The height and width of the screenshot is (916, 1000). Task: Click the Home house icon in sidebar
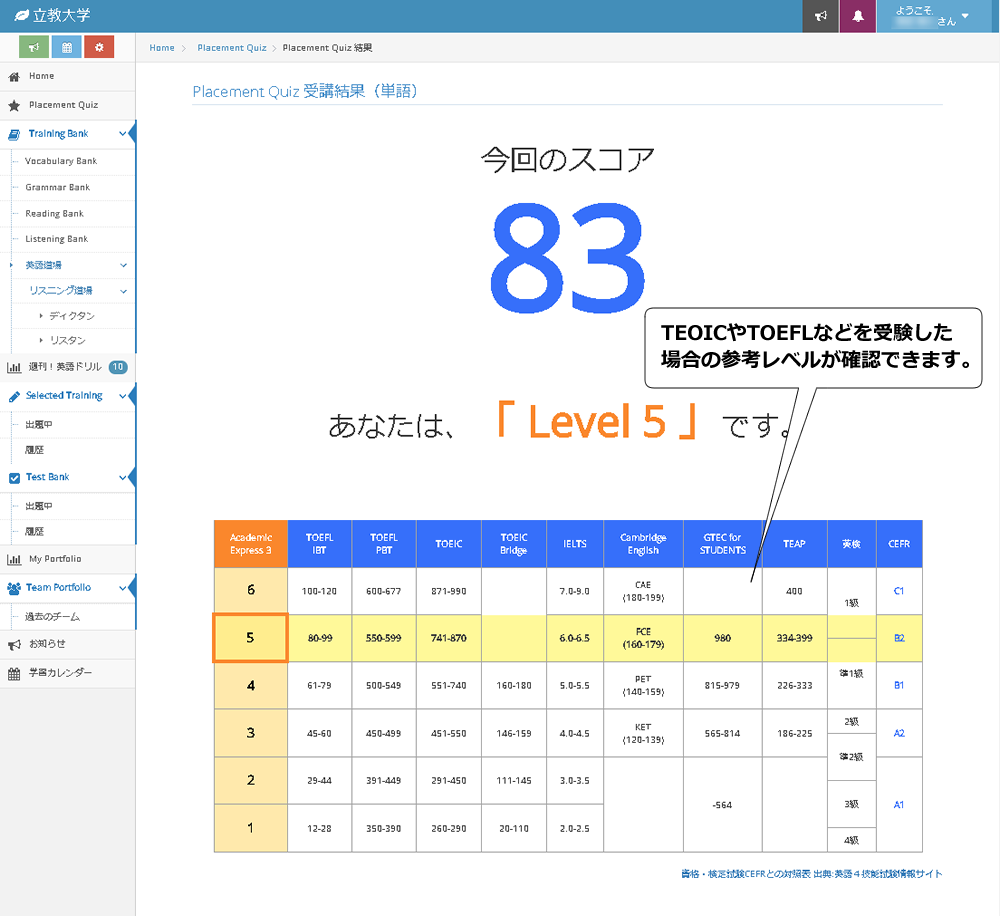pyautogui.click(x=13, y=77)
